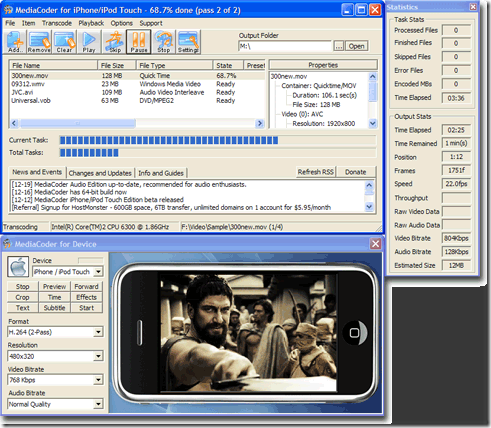Click the browse (...) output folder button
The image size is (491, 428).
pos(338,46)
